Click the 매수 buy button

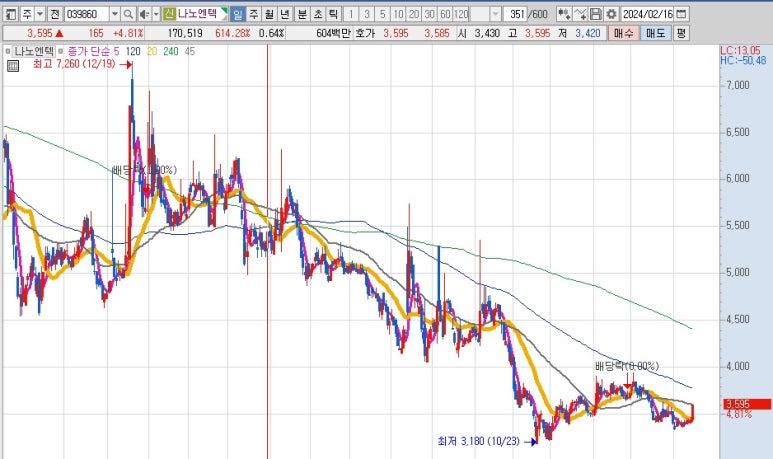(x=624, y=34)
